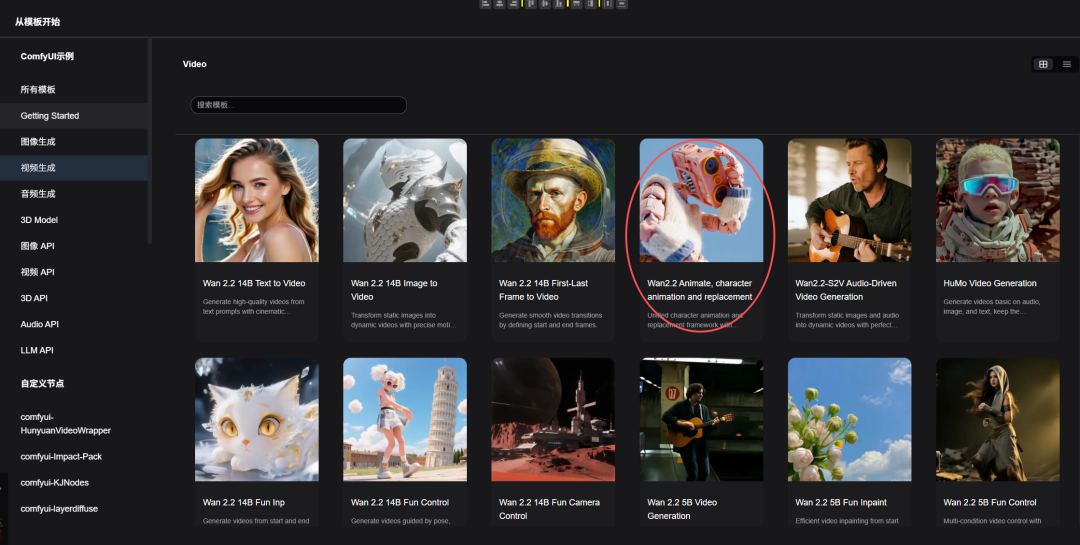Click the 从模板开始 dialog title
This screenshot has height=545, width=1080.
pyautogui.click(x=37, y=22)
